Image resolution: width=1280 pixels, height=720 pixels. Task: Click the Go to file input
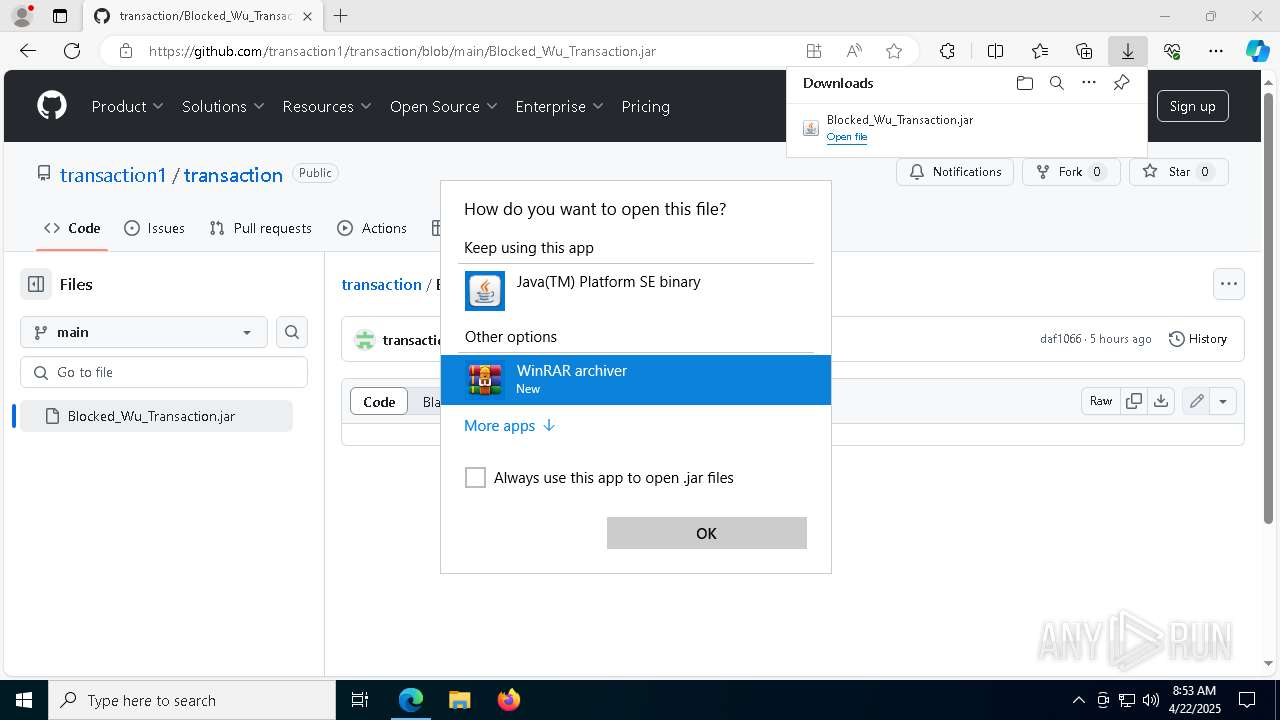[164, 372]
